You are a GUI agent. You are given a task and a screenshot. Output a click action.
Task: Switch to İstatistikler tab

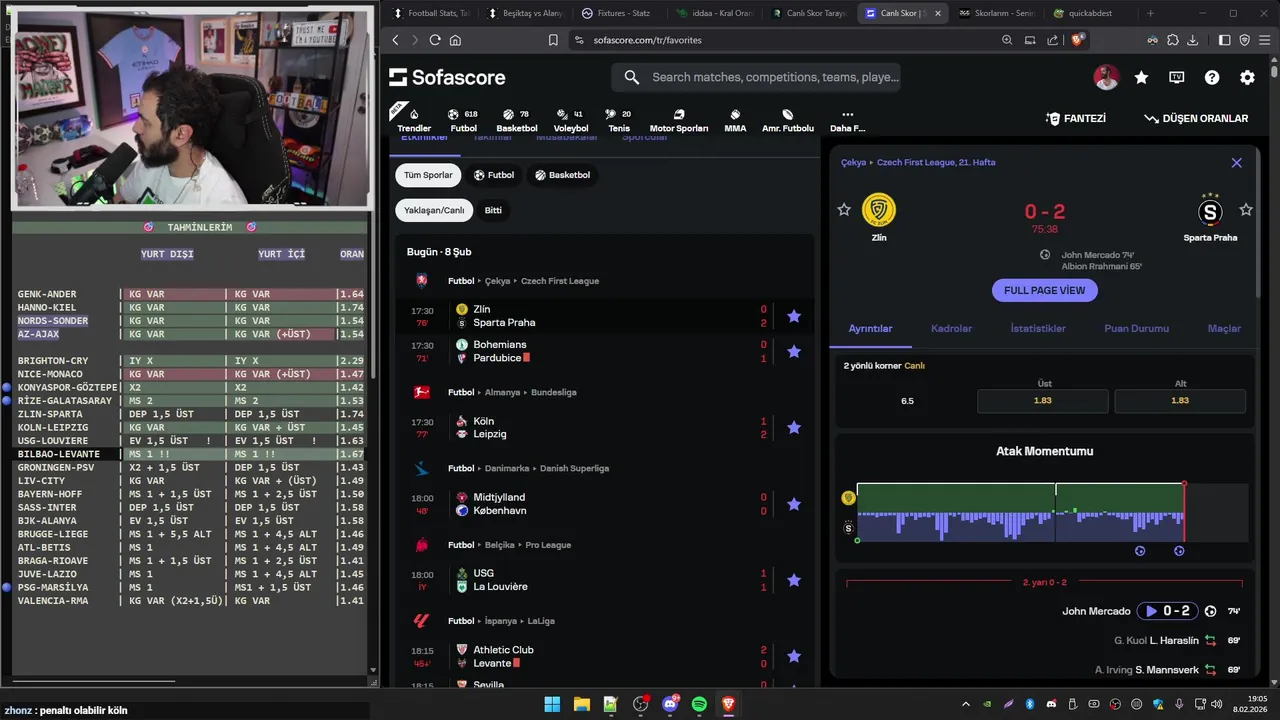pos(1038,328)
